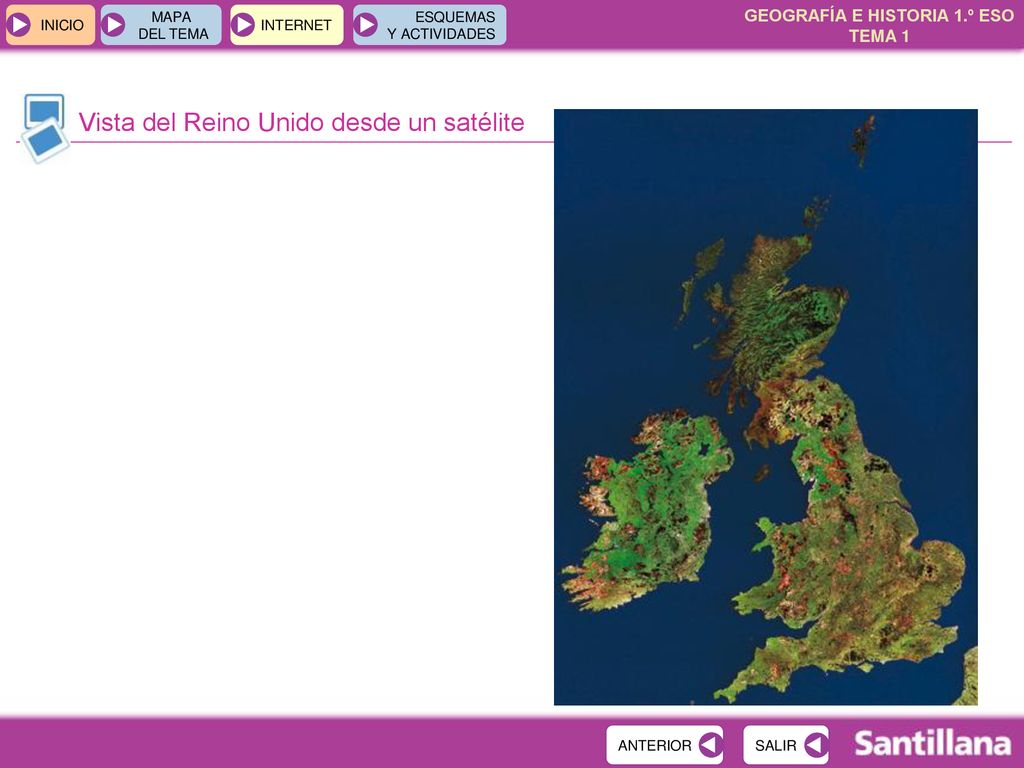Click the play arrow icon on MAPA DEL TEMA
The width and height of the screenshot is (1024, 768).
pos(114,25)
